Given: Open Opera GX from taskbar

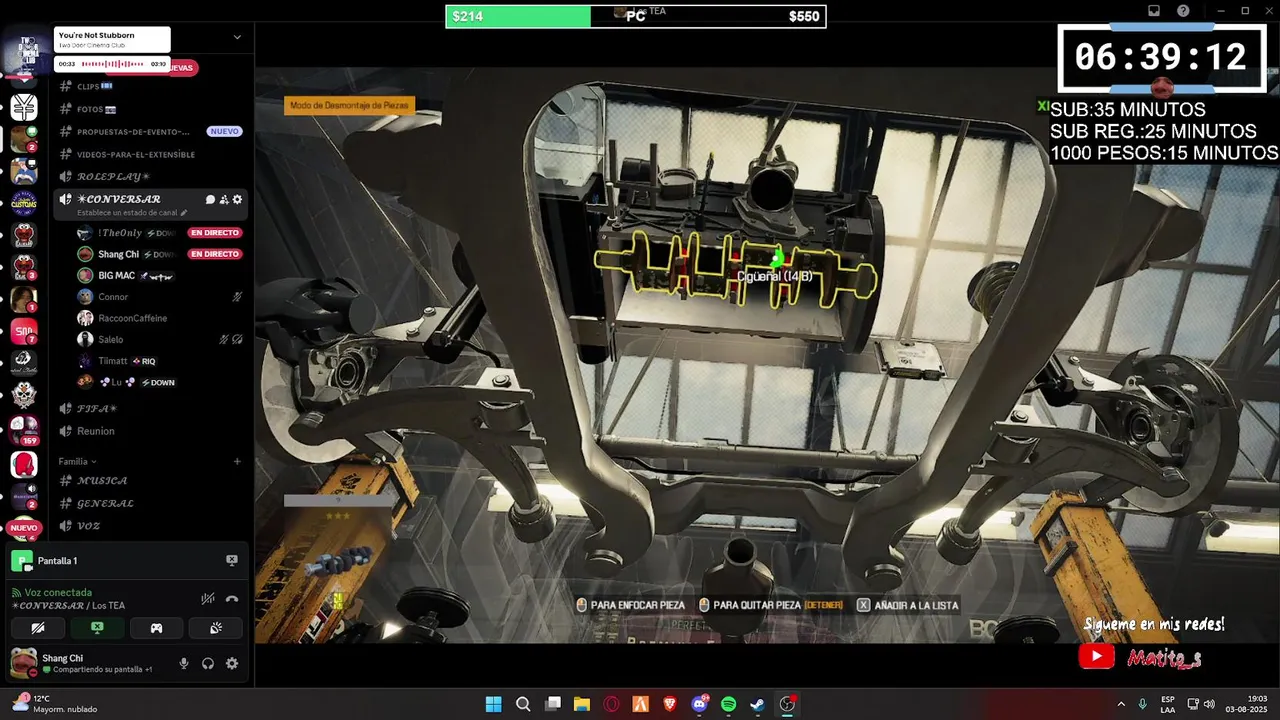Looking at the screenshot, I should coord(611,704).
